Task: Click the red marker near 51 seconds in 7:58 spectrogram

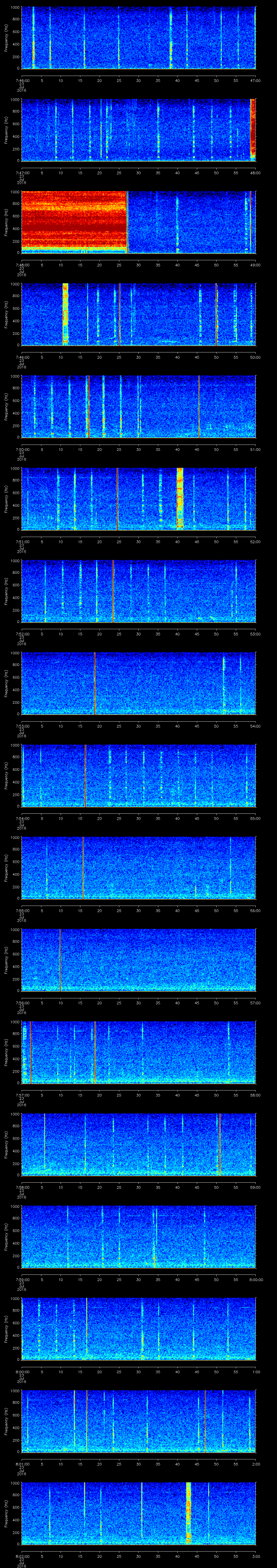Action: 220,1144
